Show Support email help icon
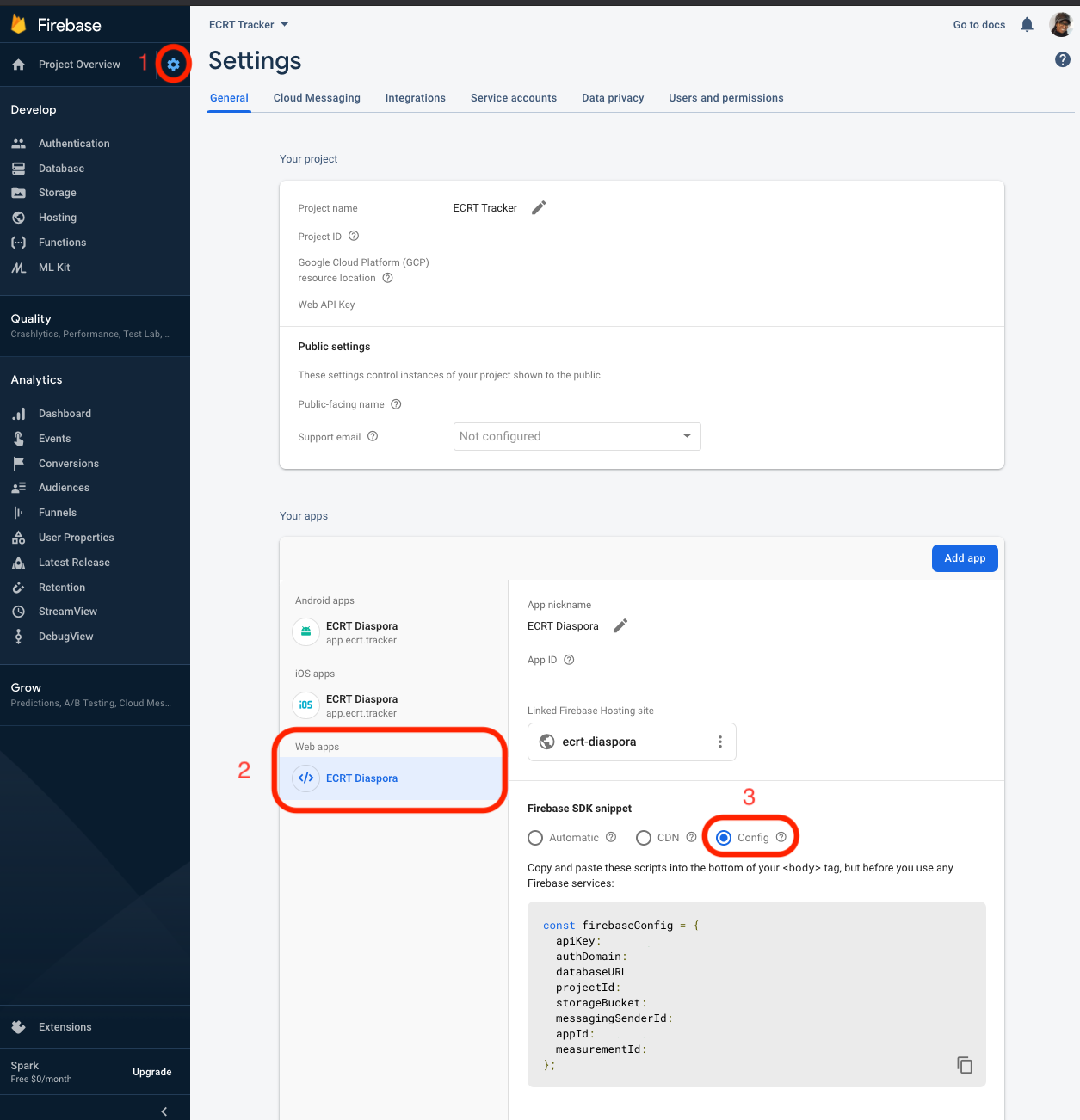The image size is (1080, 1120). (x=373, y=436)
